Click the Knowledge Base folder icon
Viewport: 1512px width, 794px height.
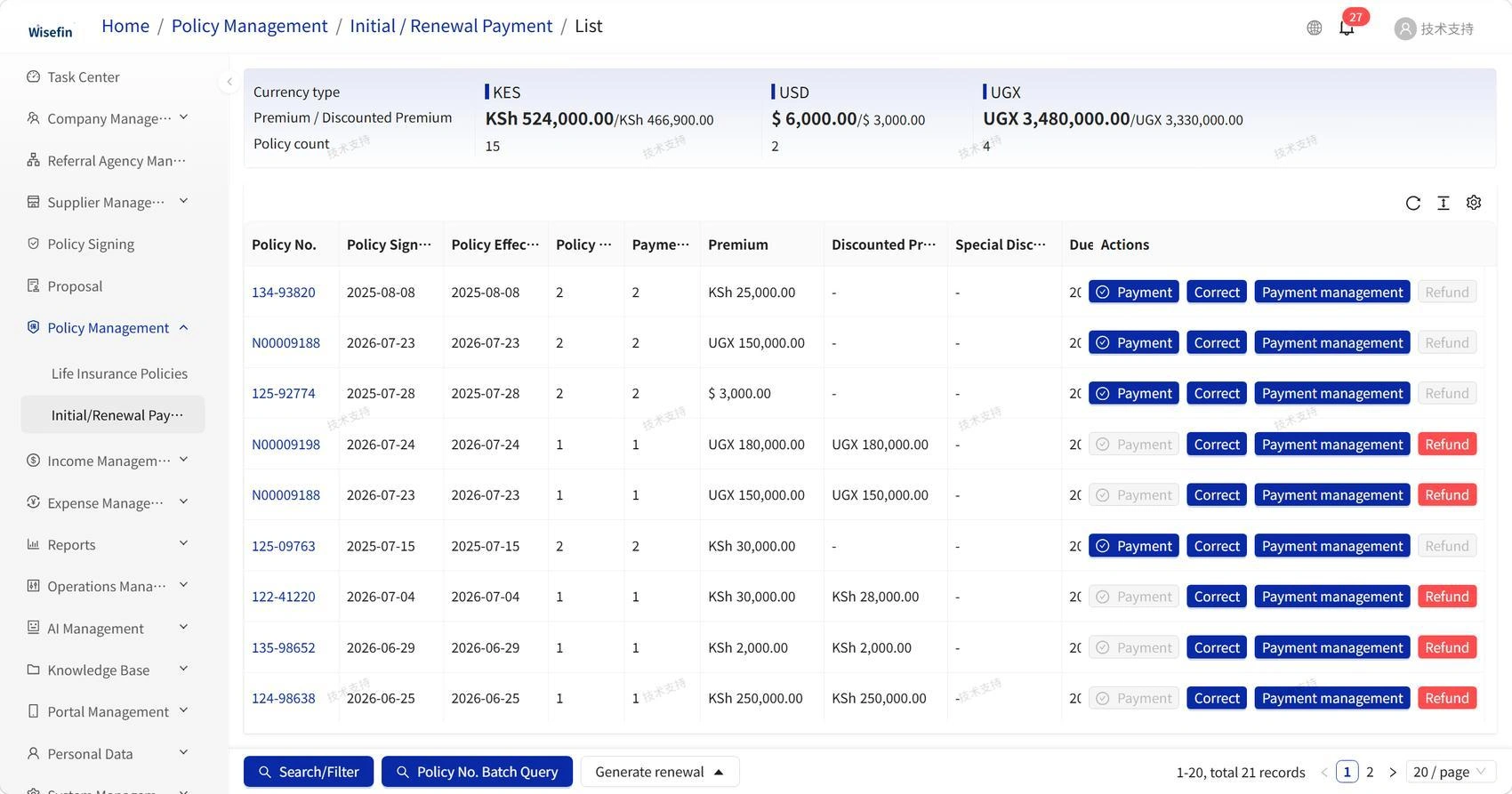pos(33,670)
